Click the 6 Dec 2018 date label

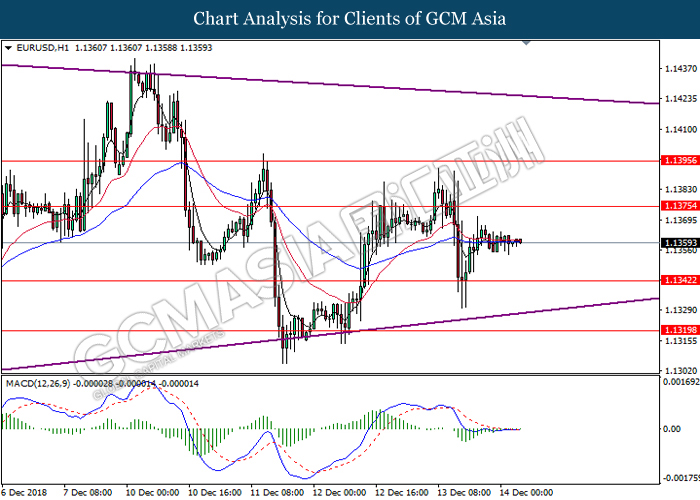point(24,492)
